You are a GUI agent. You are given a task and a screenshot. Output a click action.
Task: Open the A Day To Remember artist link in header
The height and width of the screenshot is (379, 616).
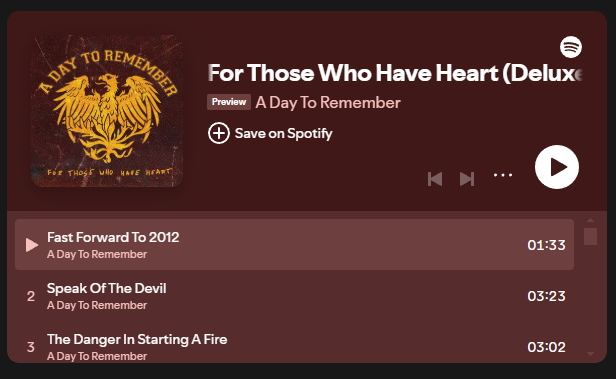point(328,103)
